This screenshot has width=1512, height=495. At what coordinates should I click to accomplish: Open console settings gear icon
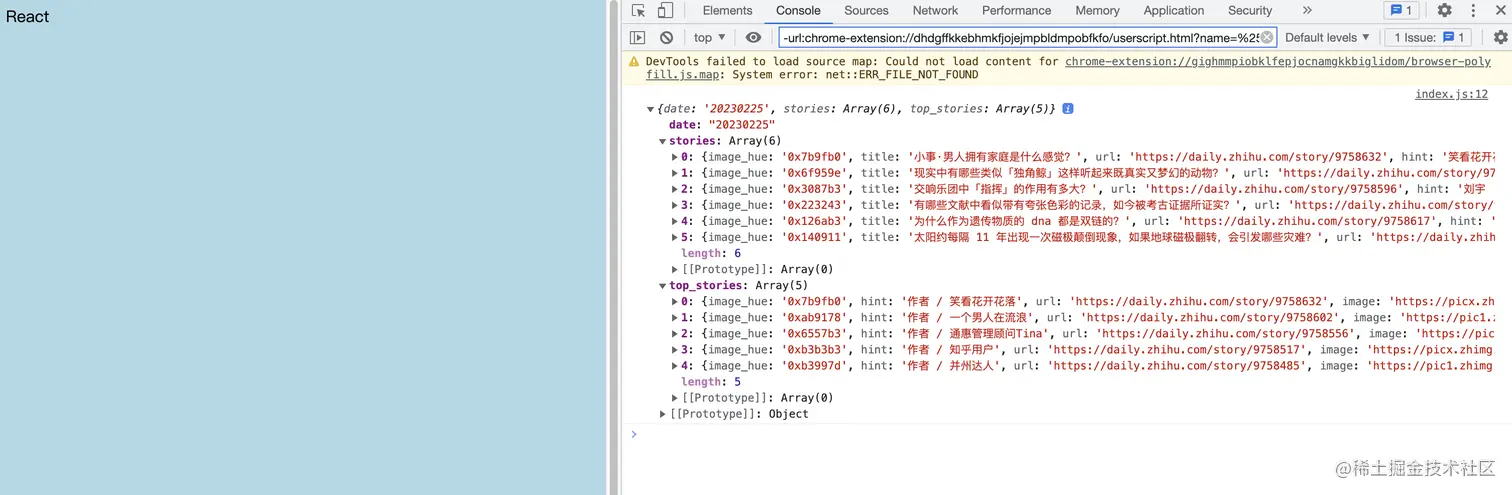(x=1500, y=37)
